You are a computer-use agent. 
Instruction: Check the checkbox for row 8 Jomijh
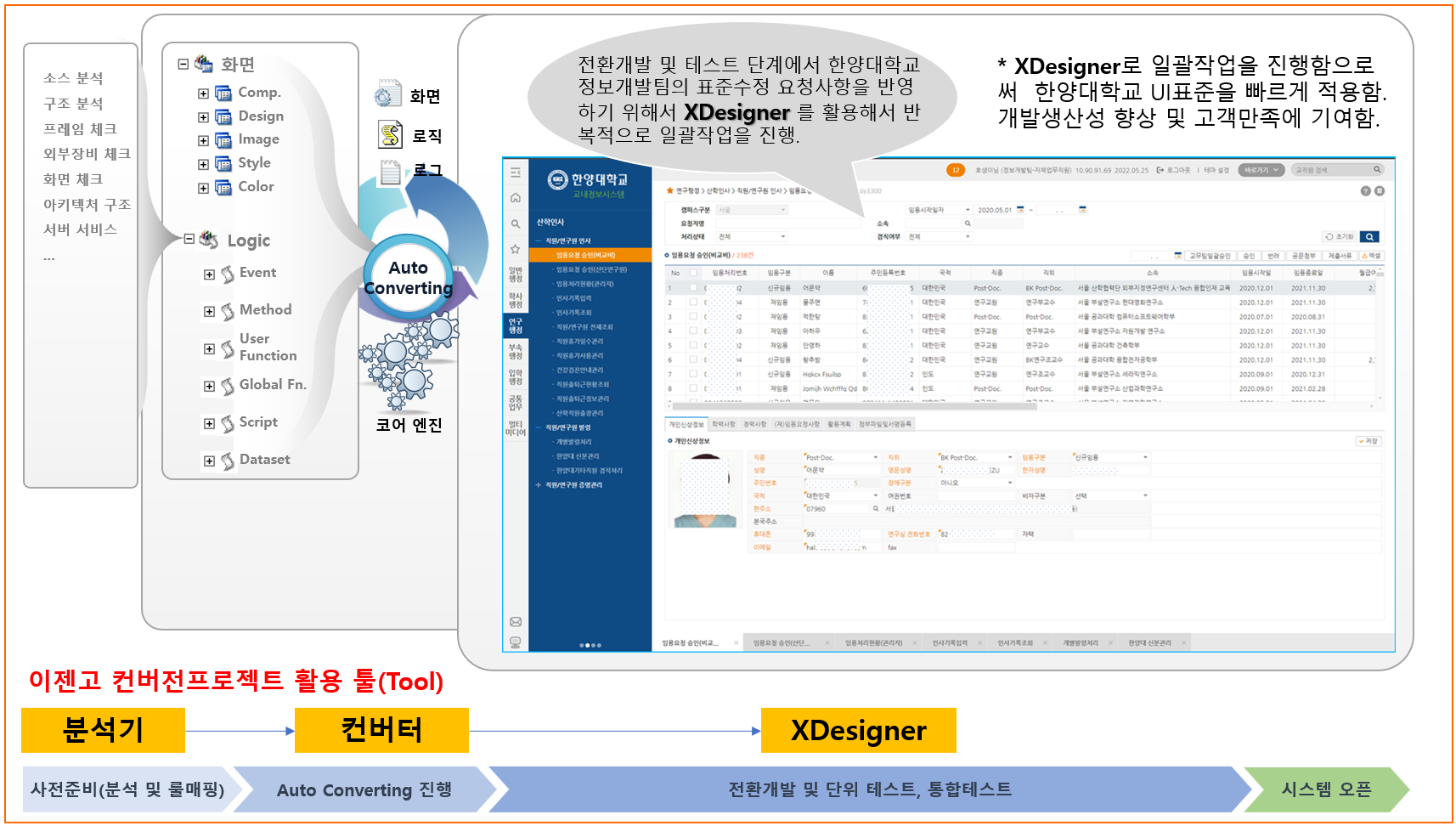click(x=693, y=388)
